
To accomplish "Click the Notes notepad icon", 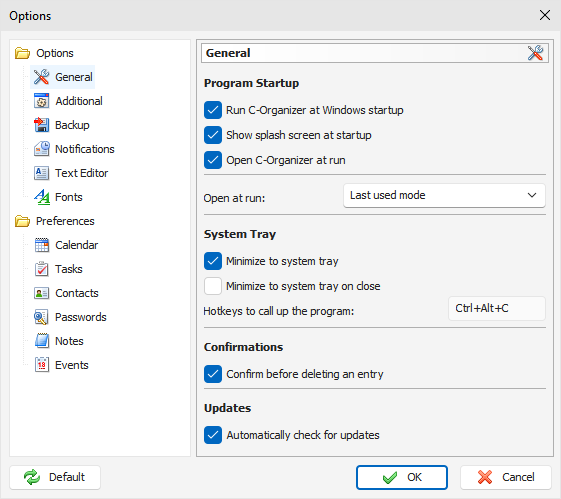I will click(x=42, y=341).
